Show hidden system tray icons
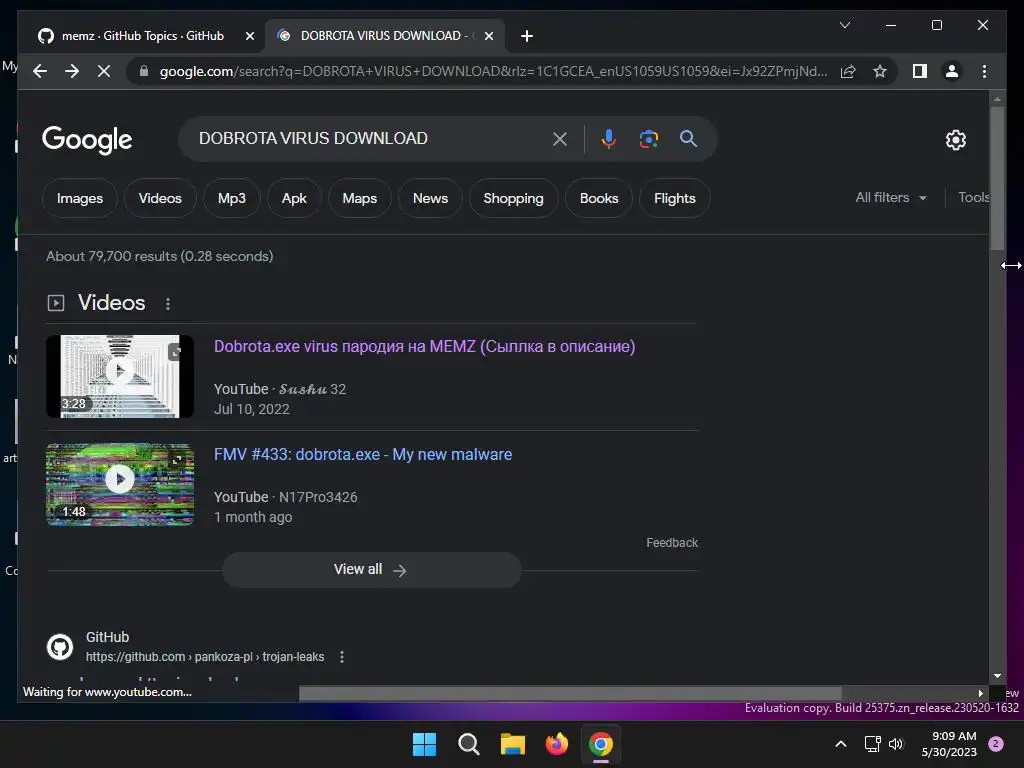Viewport: 1024px width, 768px height. pos(841,744)
